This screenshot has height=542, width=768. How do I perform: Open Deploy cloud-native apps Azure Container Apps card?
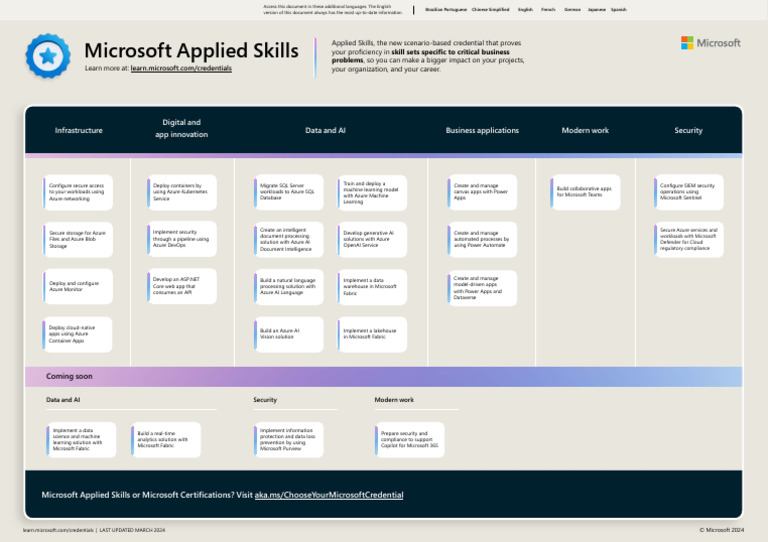pyautogui.click(x=78, y=334)
